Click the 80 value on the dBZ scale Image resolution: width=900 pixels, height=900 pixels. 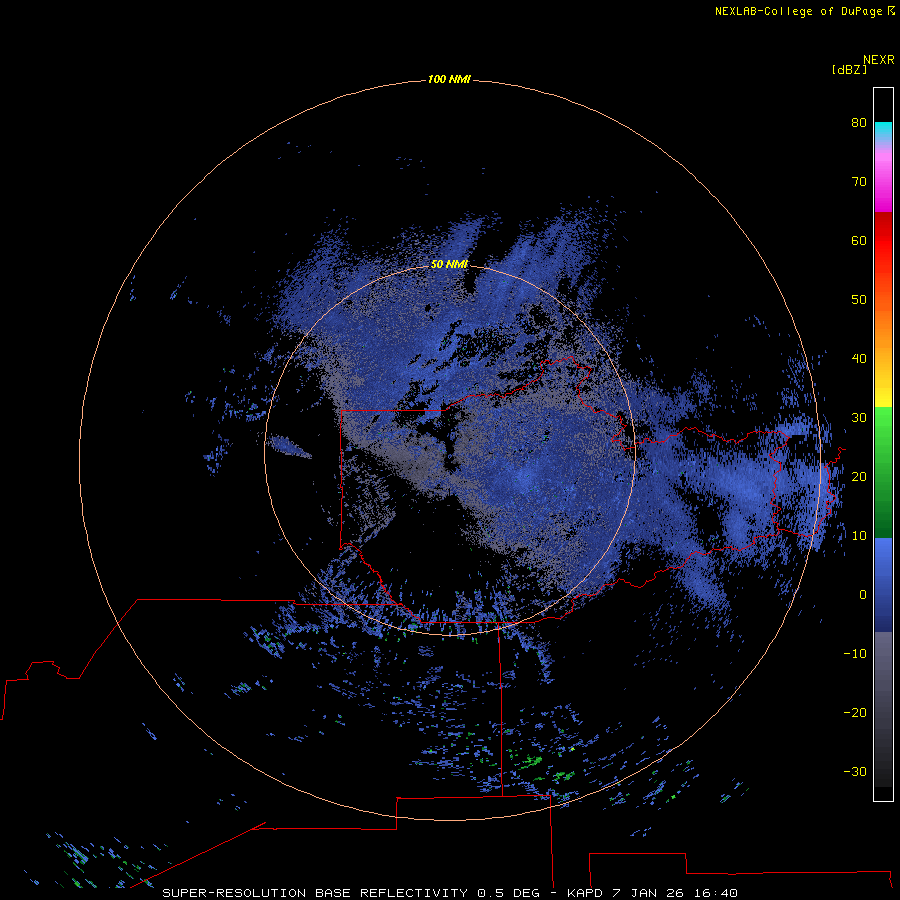click(x=859, y=122)
